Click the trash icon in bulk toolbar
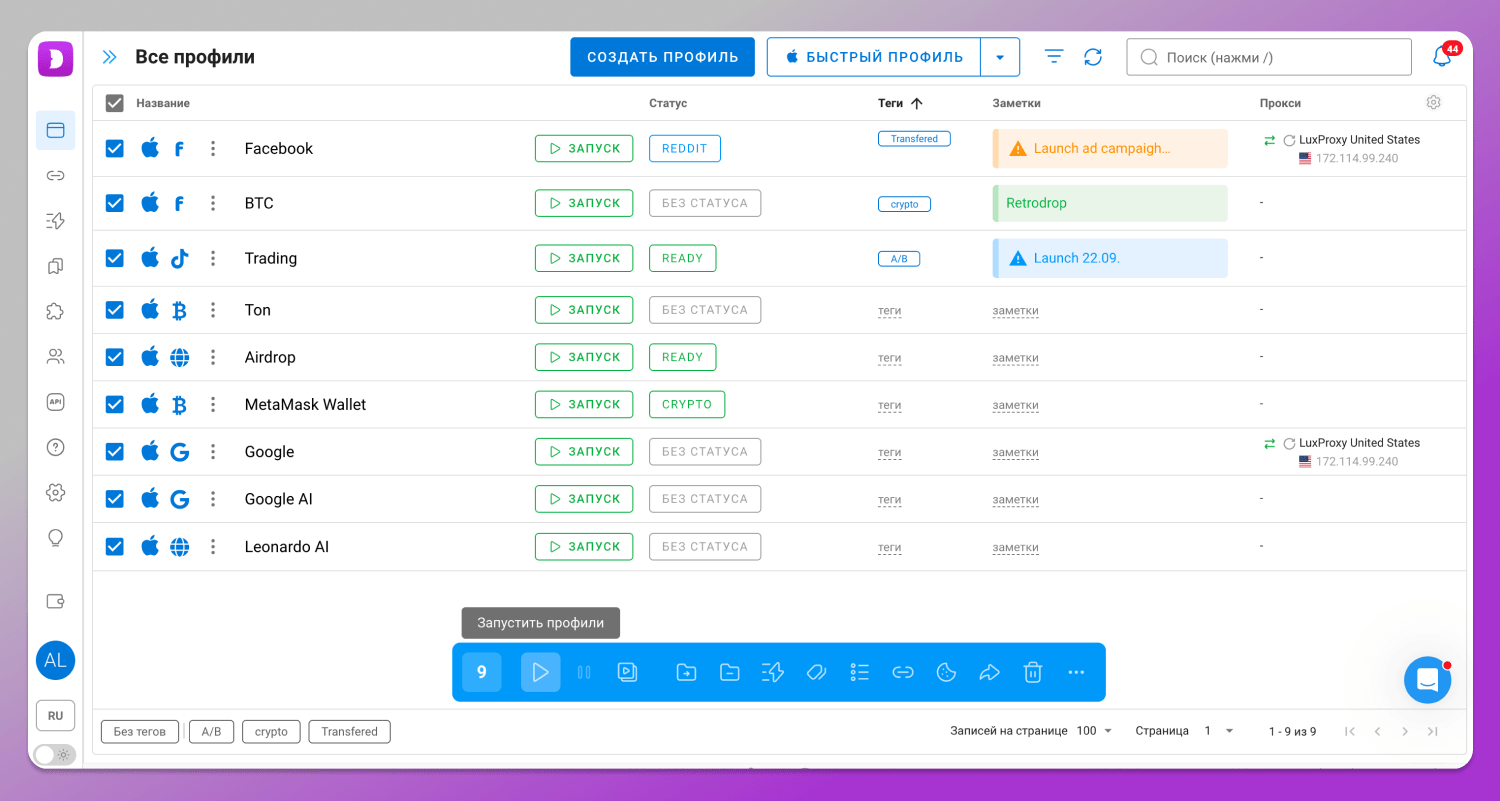Image resolution: width=1500 pixels, height=801 pixels. coord(1033,672)
